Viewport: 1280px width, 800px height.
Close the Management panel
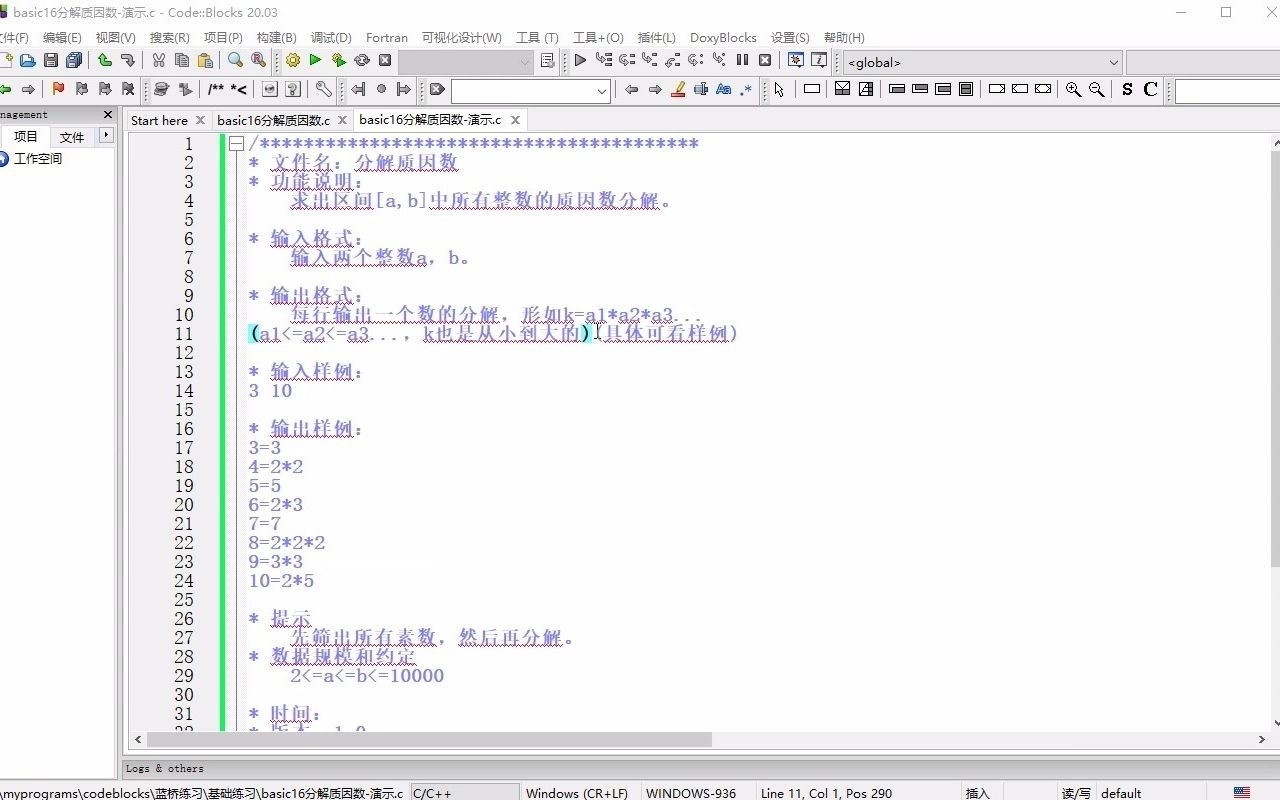click(108, 115)
